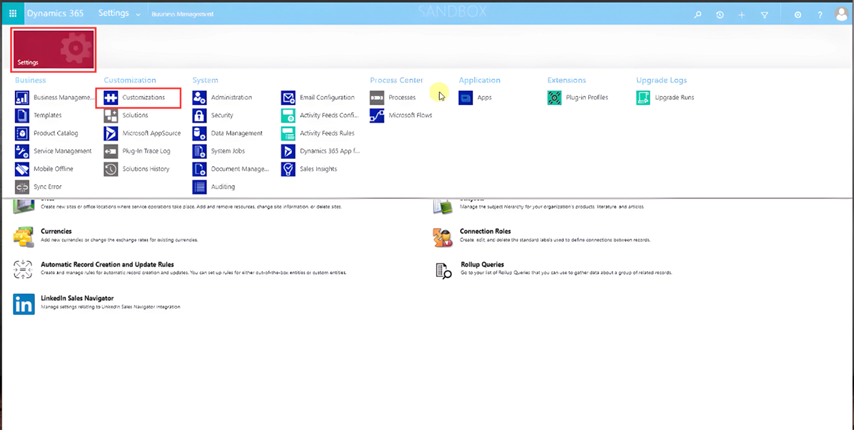Click the Mobile Offline icon
Screen dimensions: 854x430
pyautogui.click(x=22, y=169)
